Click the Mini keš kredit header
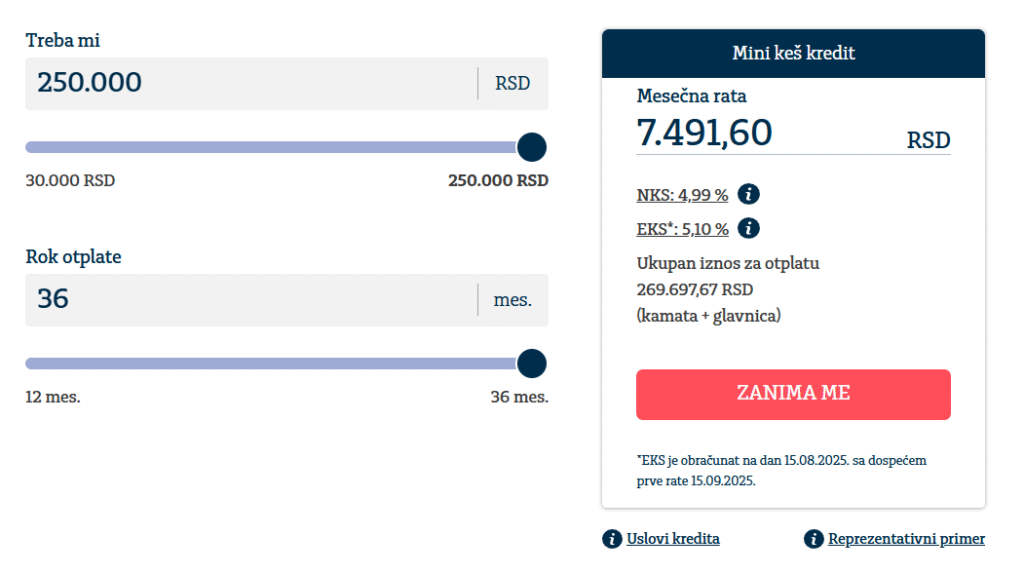1024x575 pixels. [x=793, y=53]
